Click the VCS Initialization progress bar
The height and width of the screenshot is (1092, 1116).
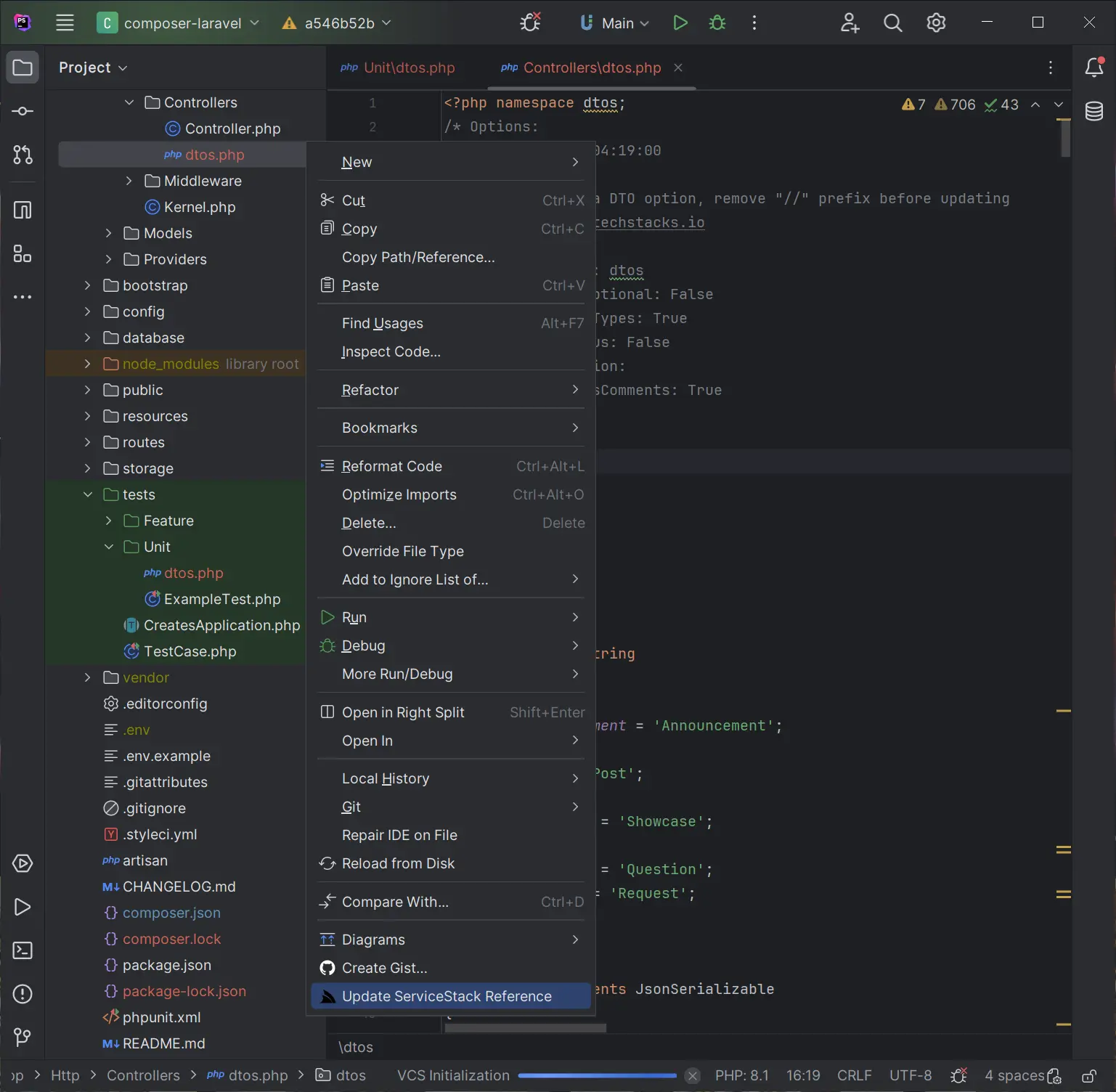click(598, 1075)
